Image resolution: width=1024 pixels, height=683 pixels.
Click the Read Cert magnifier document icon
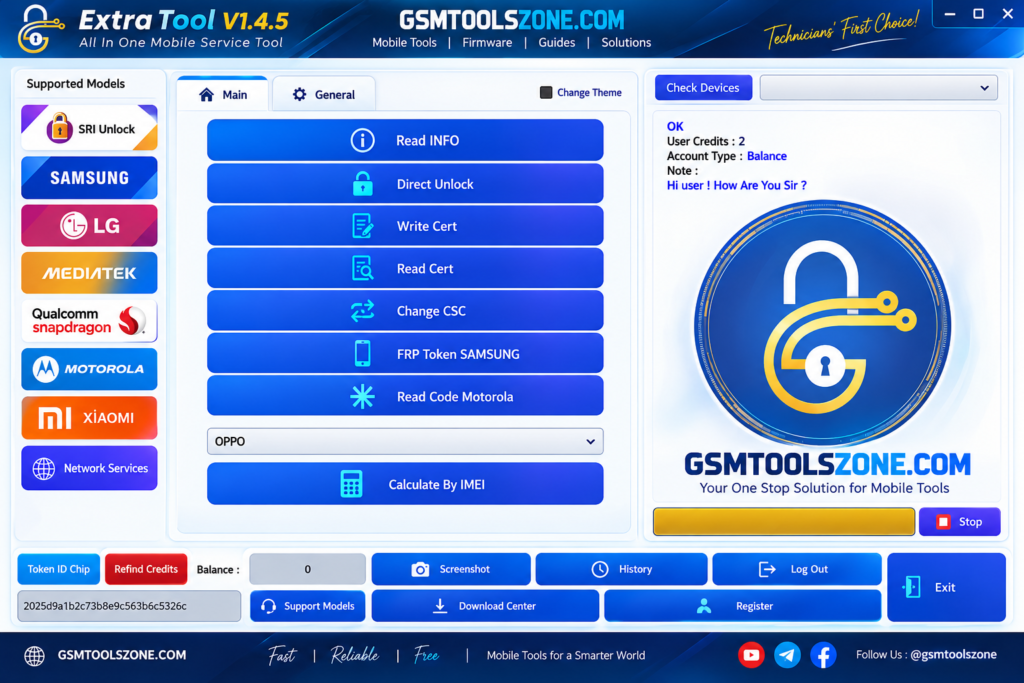[362, 268]
